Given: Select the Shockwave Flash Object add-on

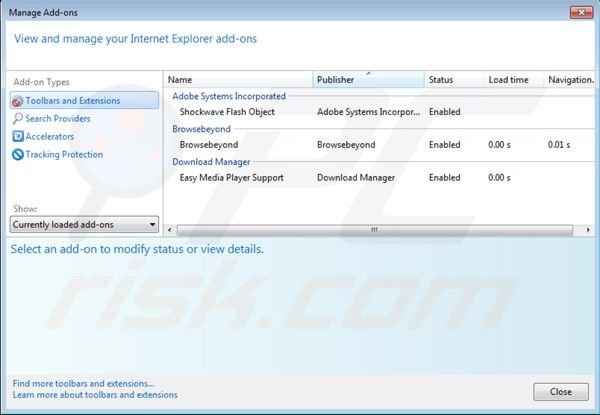Looking at the screenshot, I should click(380, 112).
